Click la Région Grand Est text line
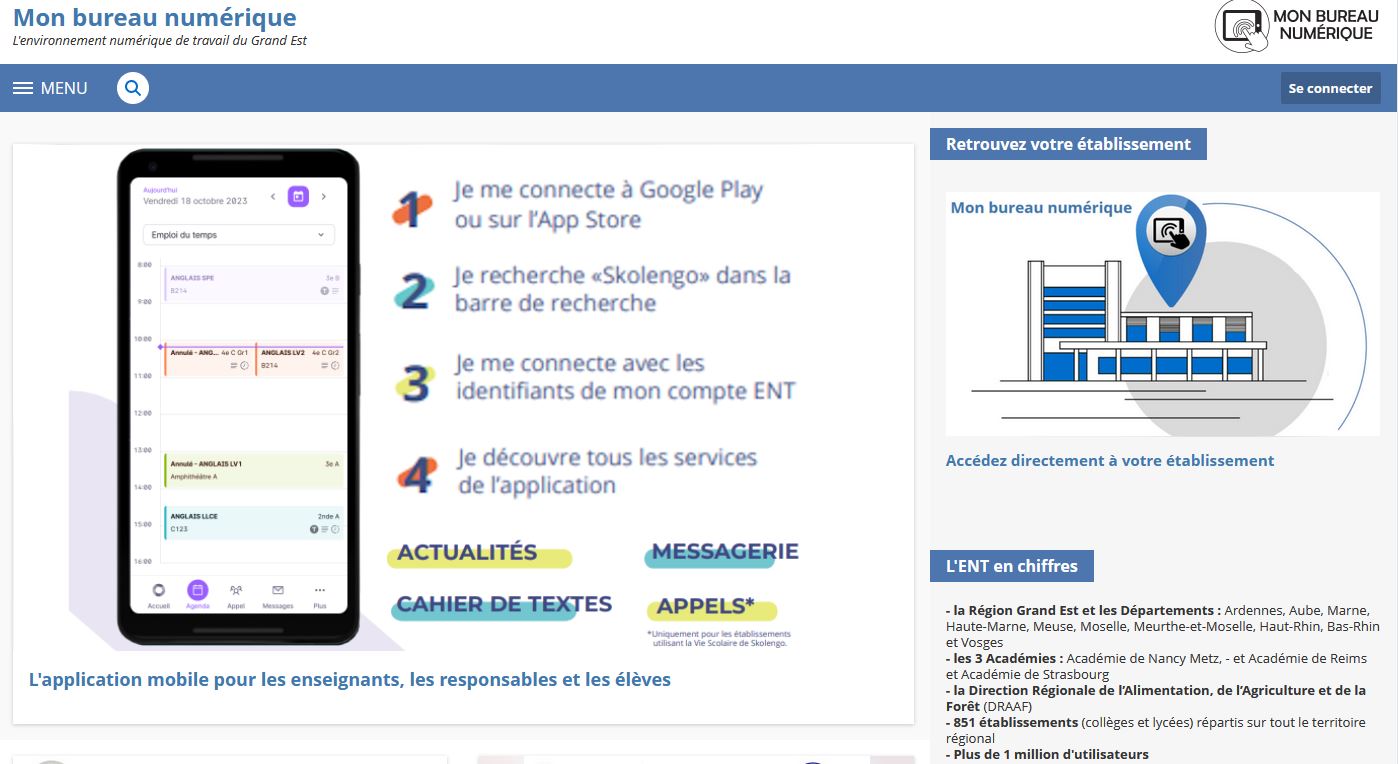 click(1163, 626)
